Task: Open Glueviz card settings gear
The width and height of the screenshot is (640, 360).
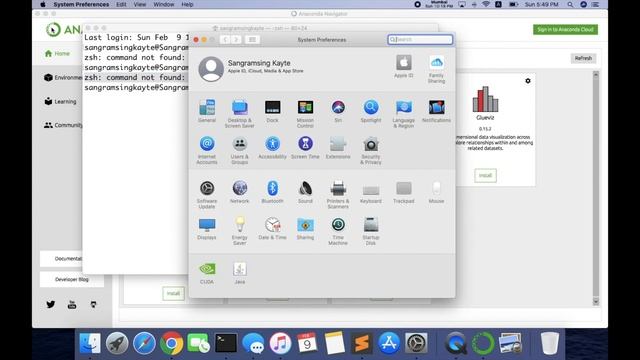Action: point(528,81)
